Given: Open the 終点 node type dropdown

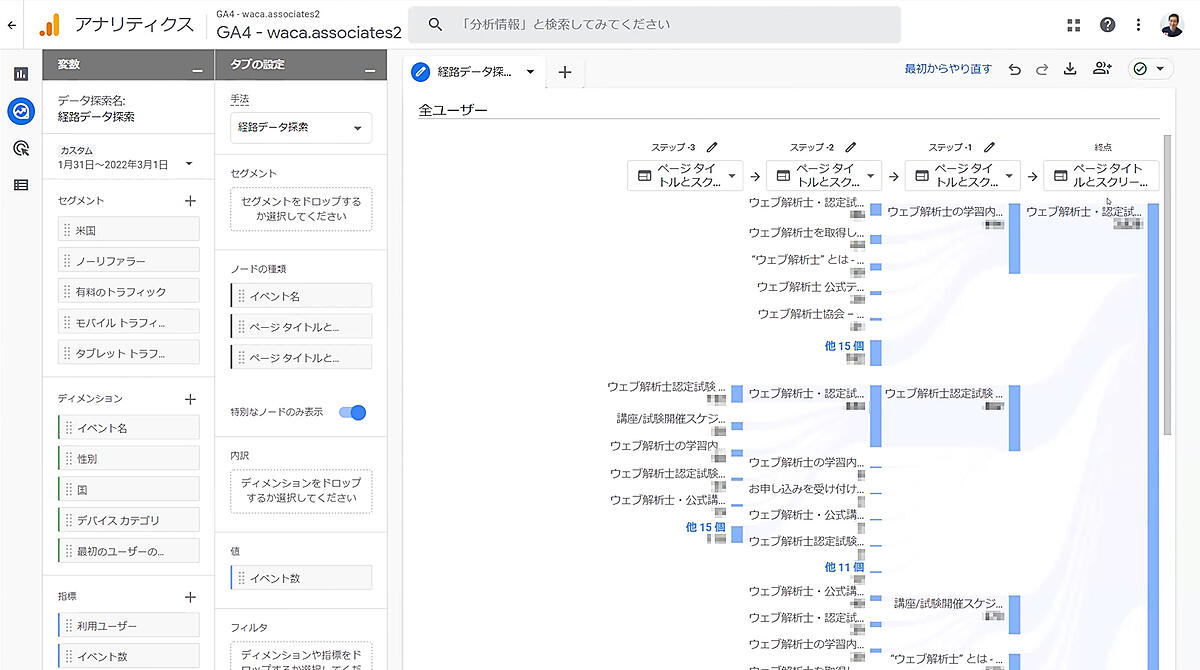Looking at the screenshot, I should [1100, 176].
